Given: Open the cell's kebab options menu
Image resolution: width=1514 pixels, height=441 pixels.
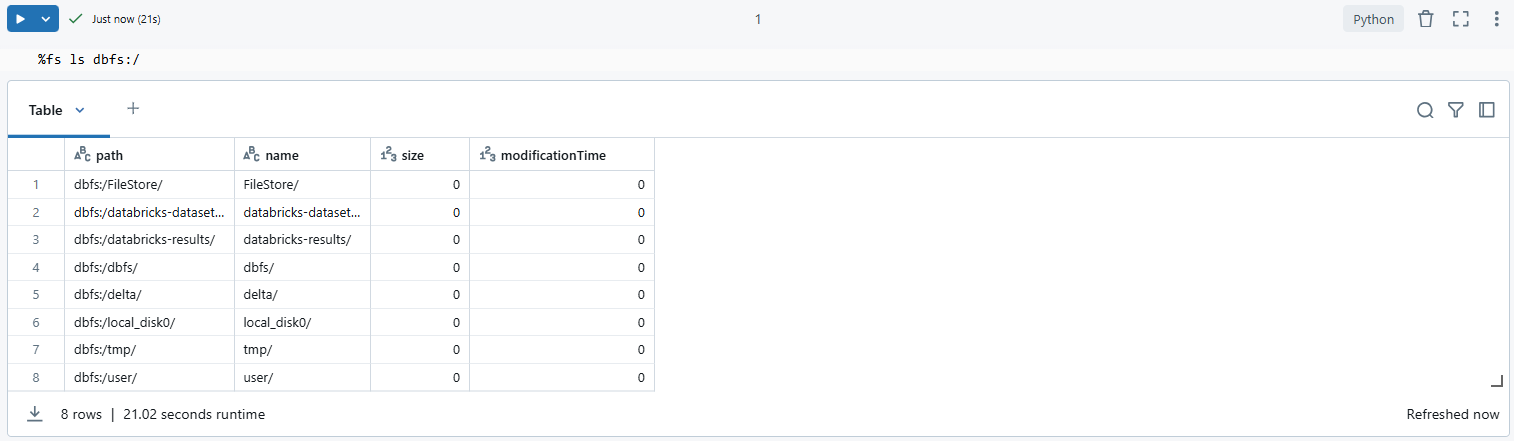Looking at the screenshot, I should 1496,19.
